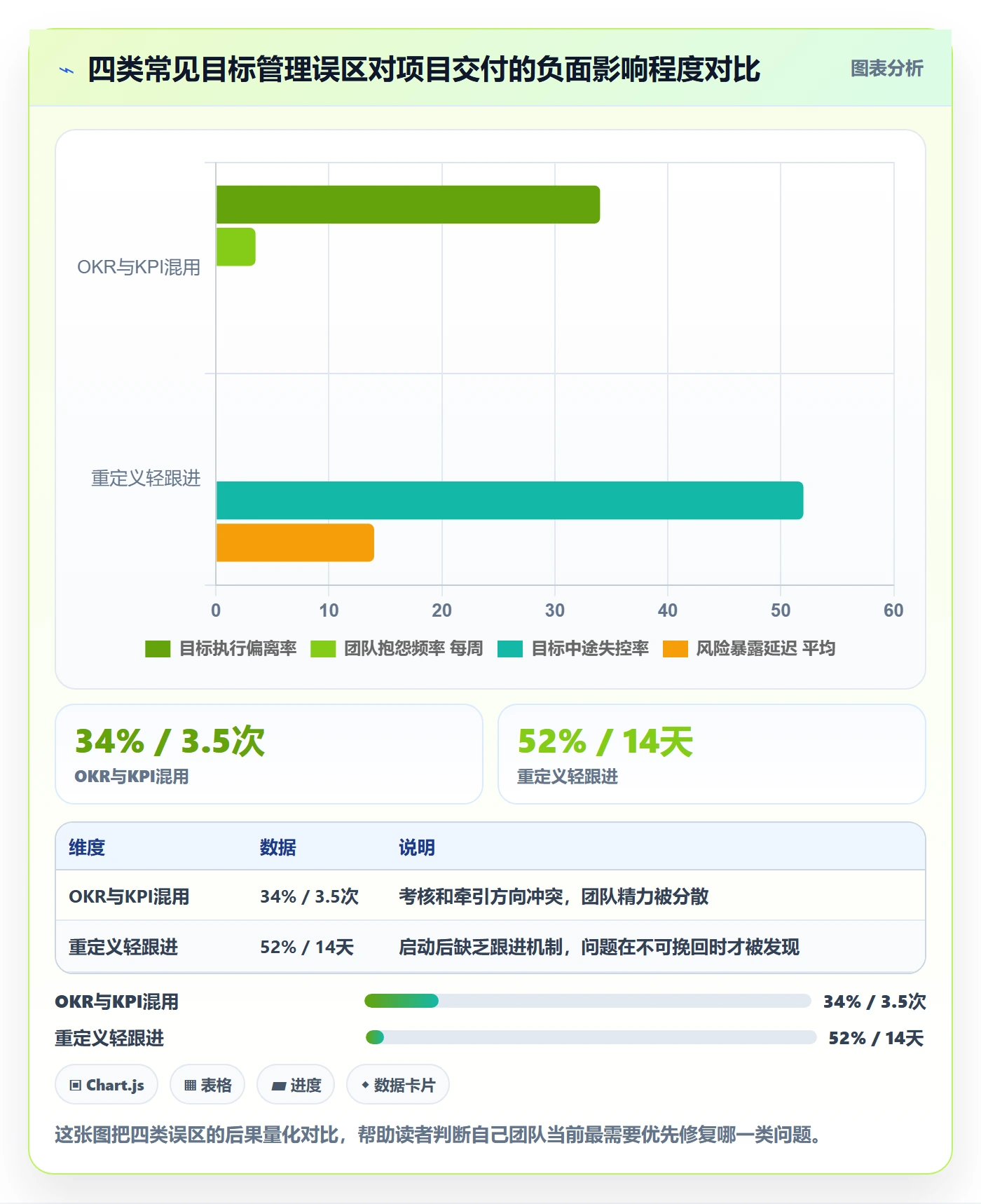981x1204 pixels.
Task: Click the chart title 四类常见目标管理误区对项目交付的负面影响程度对比
Action: pyautogui.click(x=424, y=69)
